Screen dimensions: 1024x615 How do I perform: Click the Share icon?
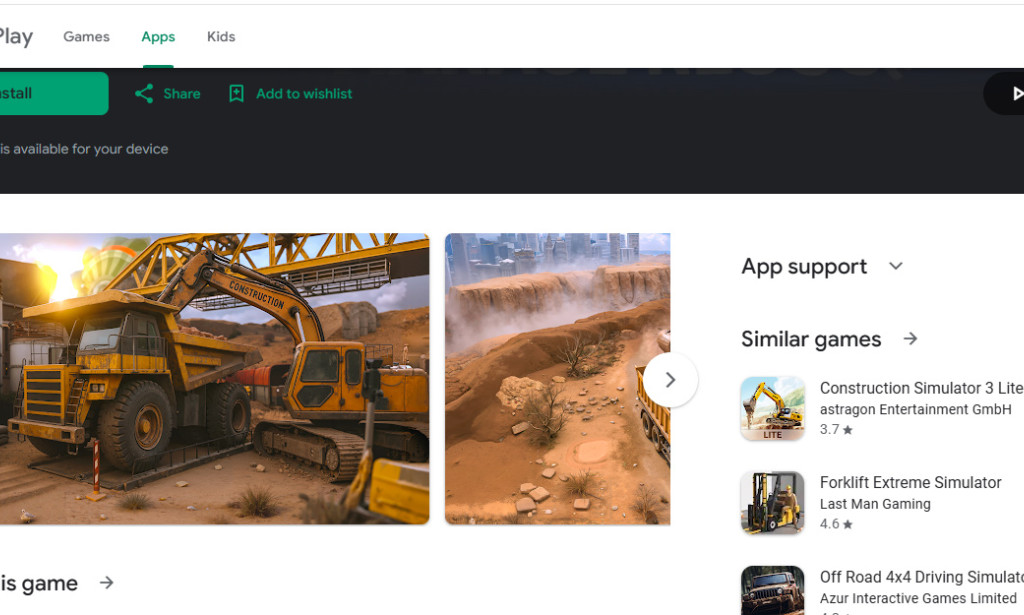144,94
